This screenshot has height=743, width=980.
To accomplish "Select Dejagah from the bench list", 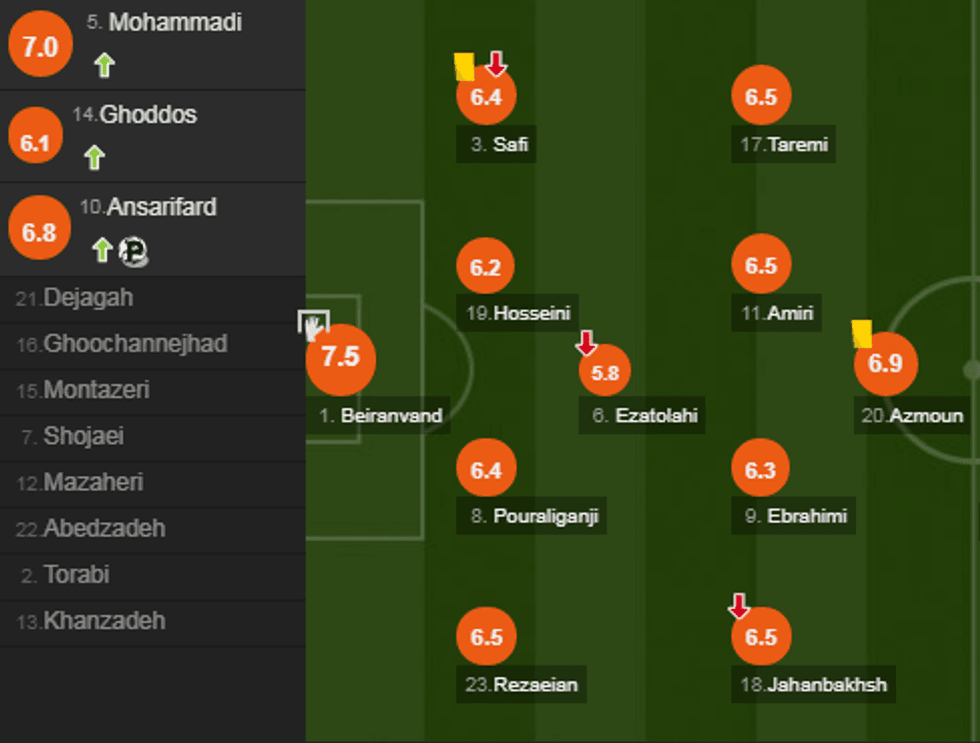I will click(88, 298).
